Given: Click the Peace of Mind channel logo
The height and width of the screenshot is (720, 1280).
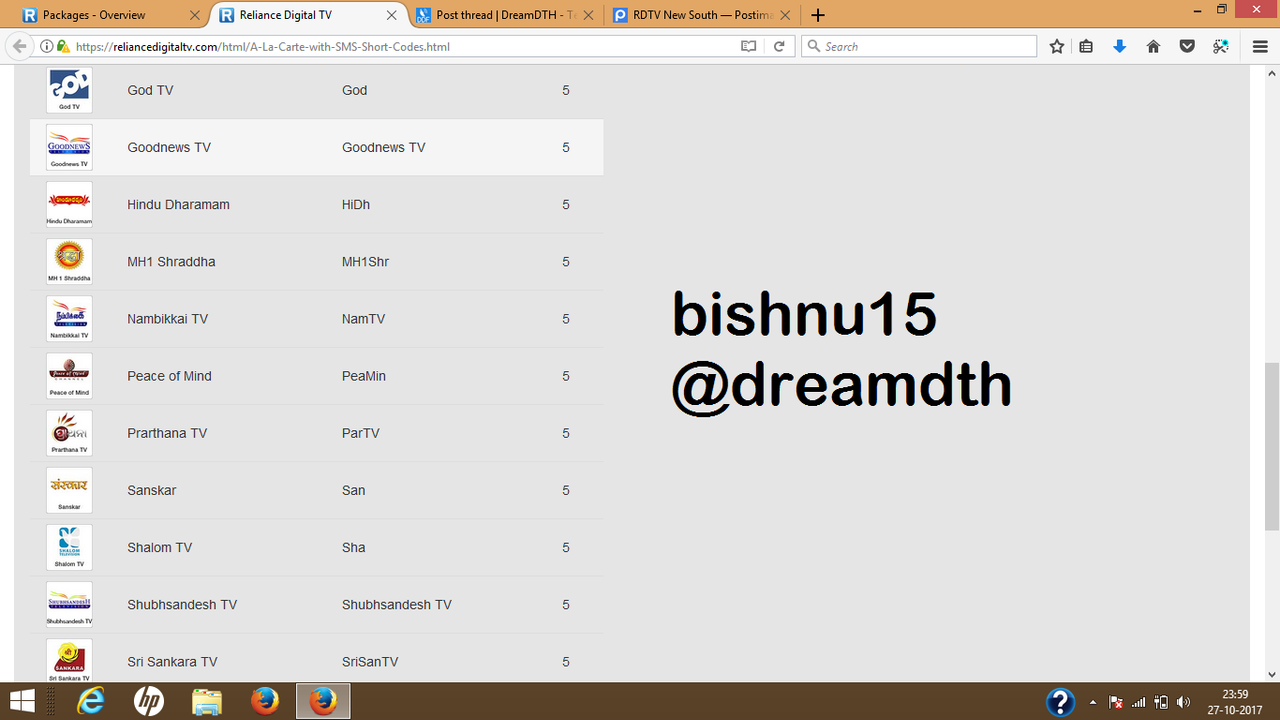Looking at the screenshot, I should pos(69,376).
